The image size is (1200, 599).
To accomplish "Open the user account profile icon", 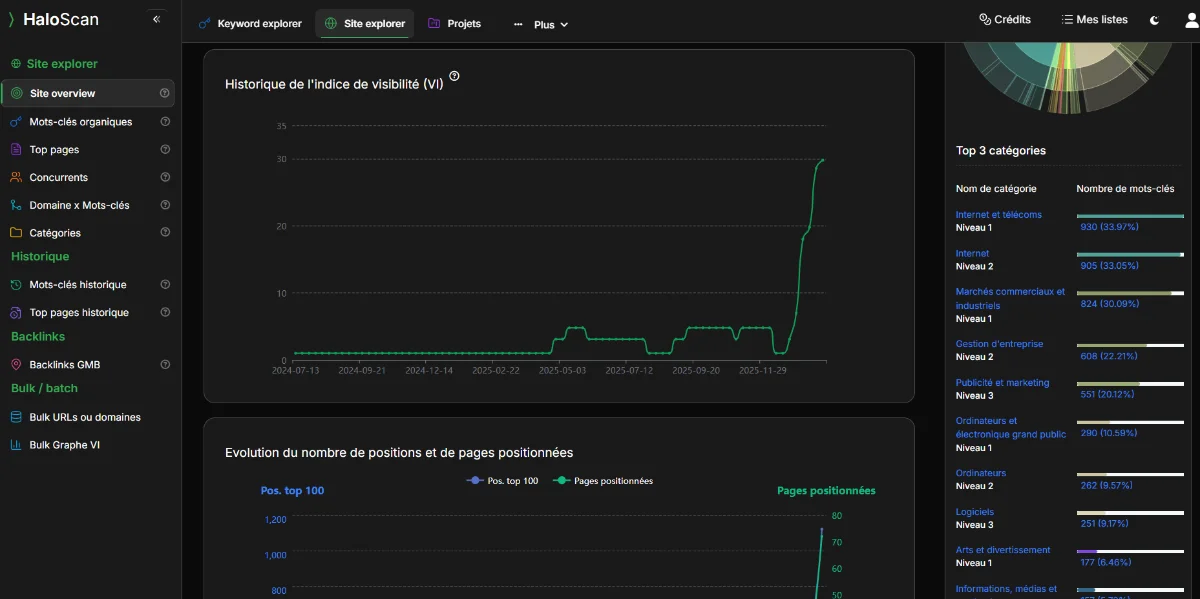I will [1191, 20].
